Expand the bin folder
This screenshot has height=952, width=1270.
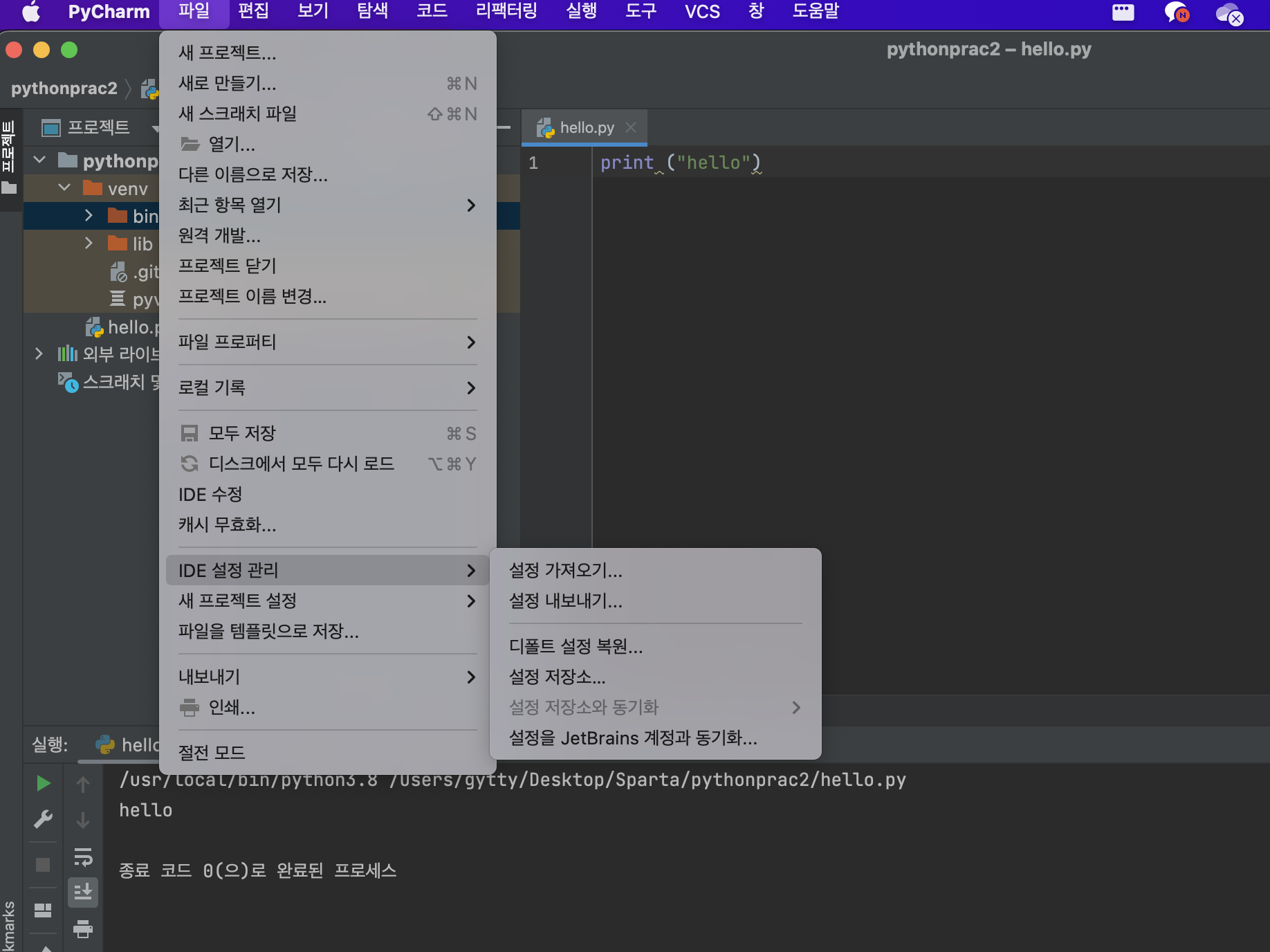89,216
